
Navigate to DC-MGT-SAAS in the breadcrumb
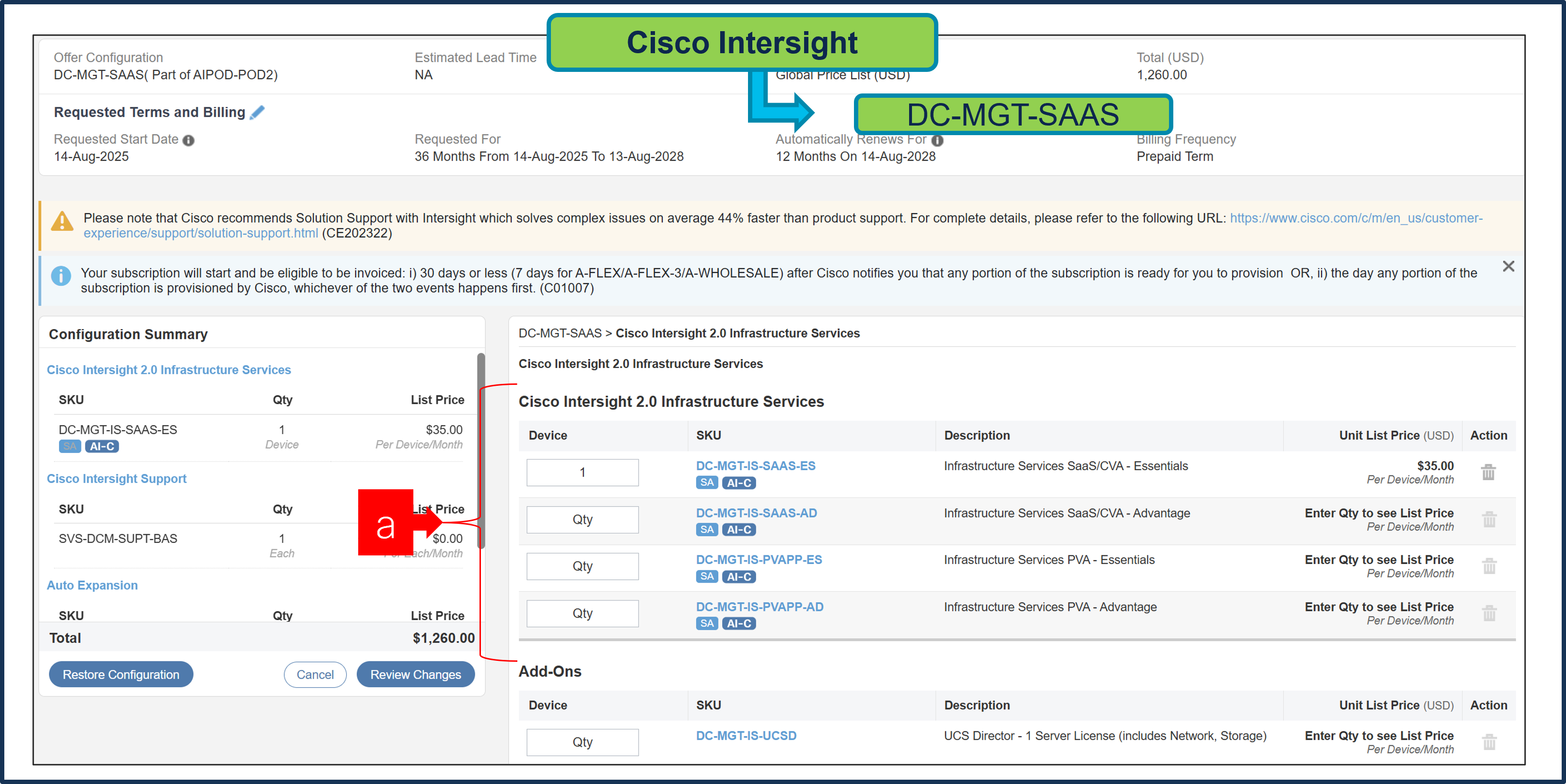(560, 333)
